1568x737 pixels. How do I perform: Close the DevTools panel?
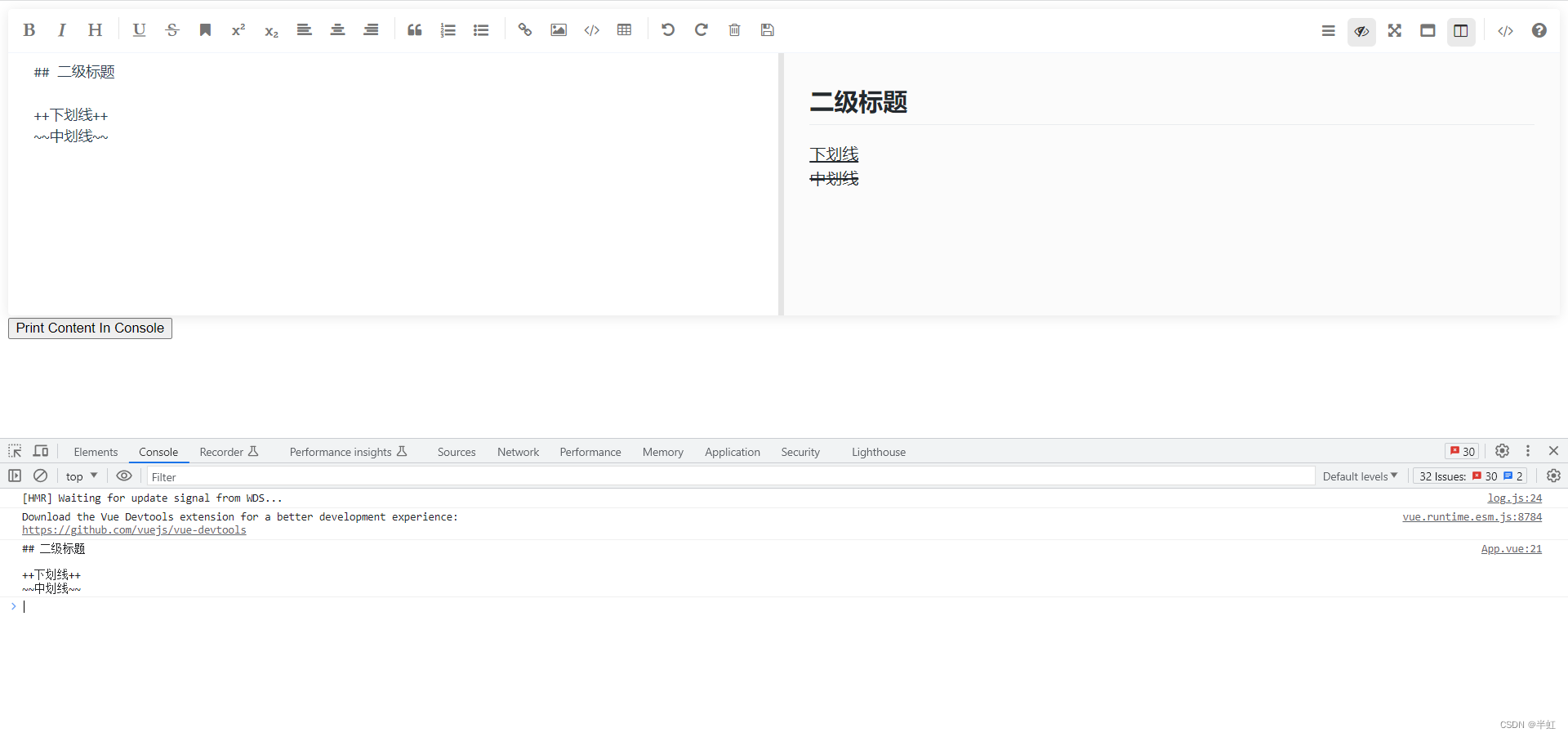coord(1553,451)
